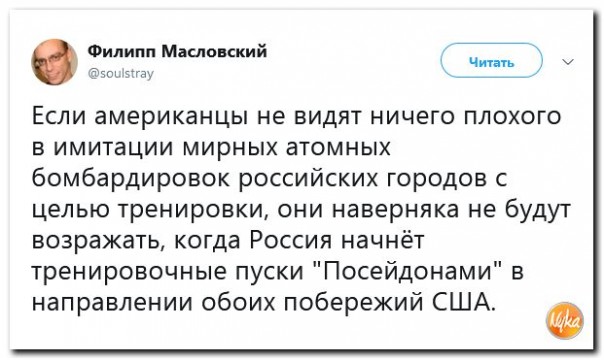604x360 pixels.
Task: Click the word "бомбардировок" in the tweet
Action: pos(131,179)
